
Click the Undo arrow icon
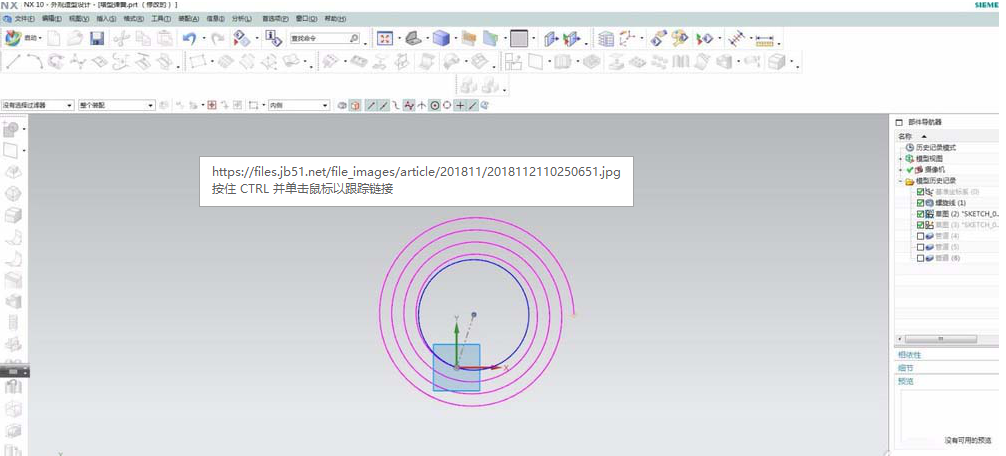point(189,38)
